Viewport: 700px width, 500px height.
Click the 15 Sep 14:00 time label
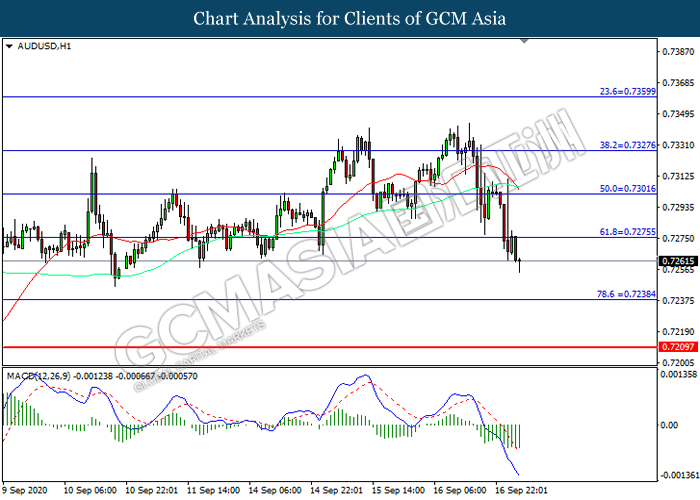coord(398,490)
